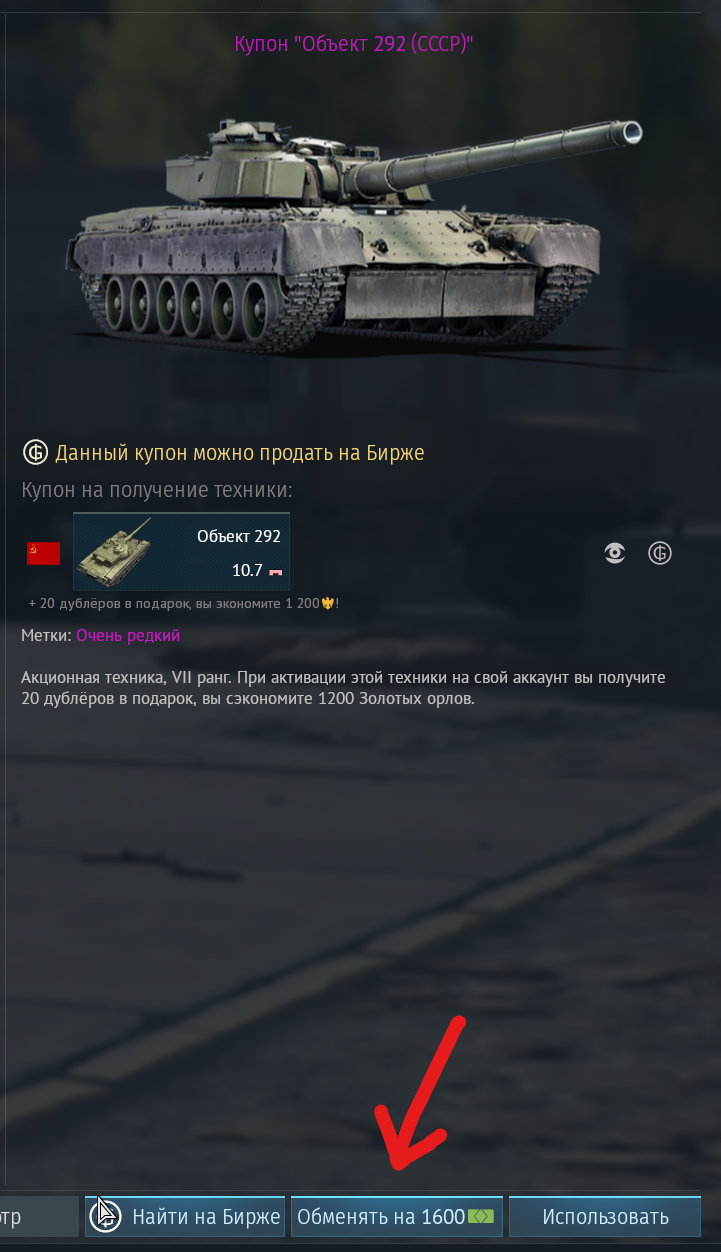Click the 10.7 battle rating value
Image resolution: width=721 pixels, height=1252 pixels.
click(x=246, y=570)
